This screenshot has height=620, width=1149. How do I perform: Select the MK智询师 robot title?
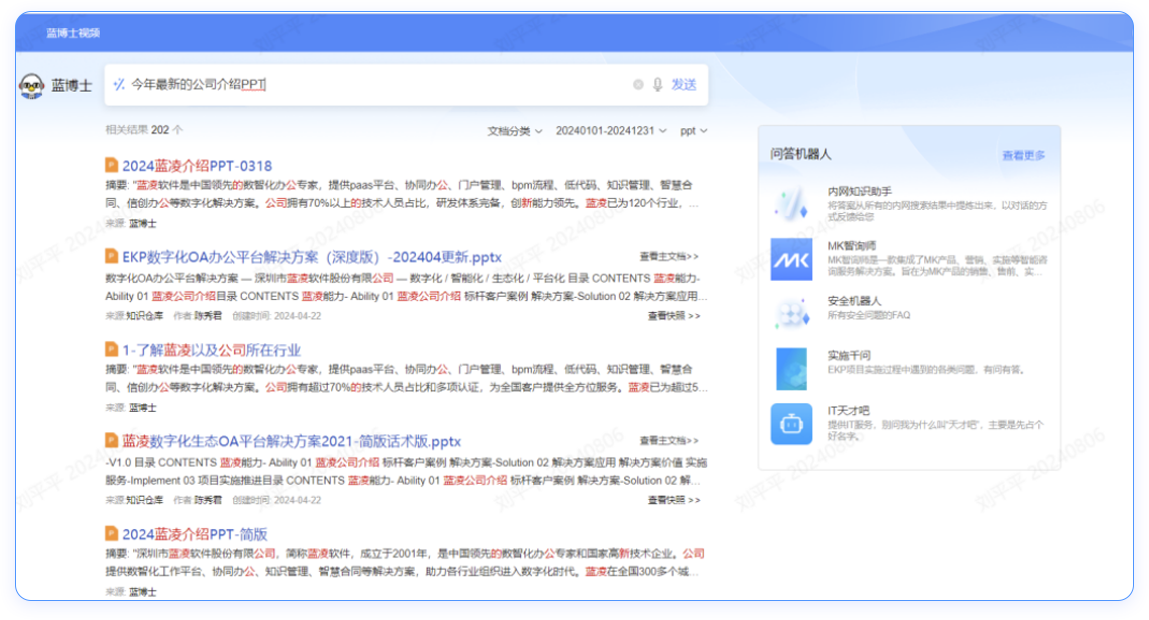[851, 246]
